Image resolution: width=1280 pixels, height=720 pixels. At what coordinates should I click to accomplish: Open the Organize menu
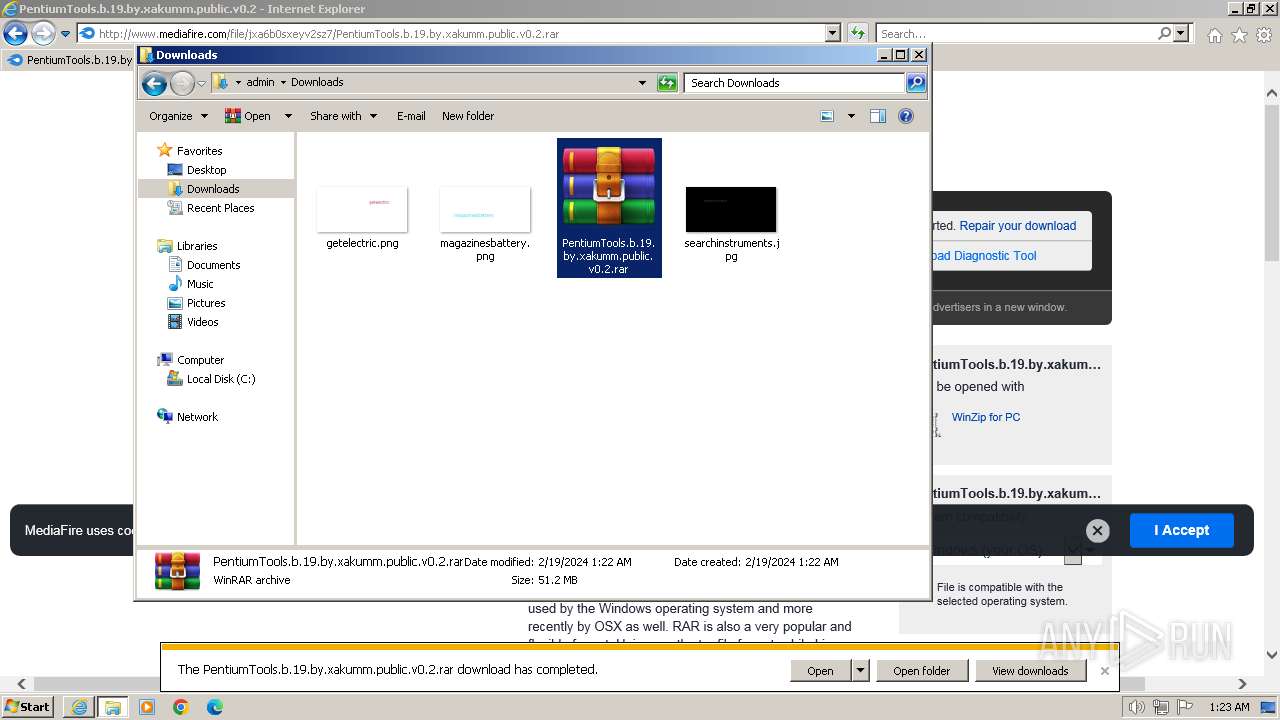[x=178, y=116]
